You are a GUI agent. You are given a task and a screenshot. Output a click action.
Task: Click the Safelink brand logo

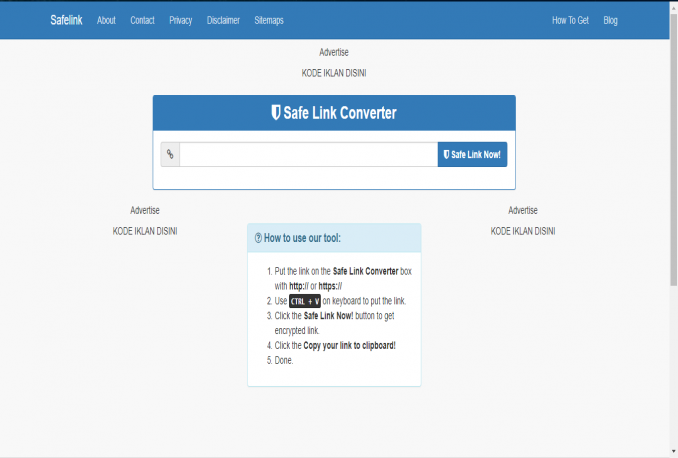tap(67, 20)
